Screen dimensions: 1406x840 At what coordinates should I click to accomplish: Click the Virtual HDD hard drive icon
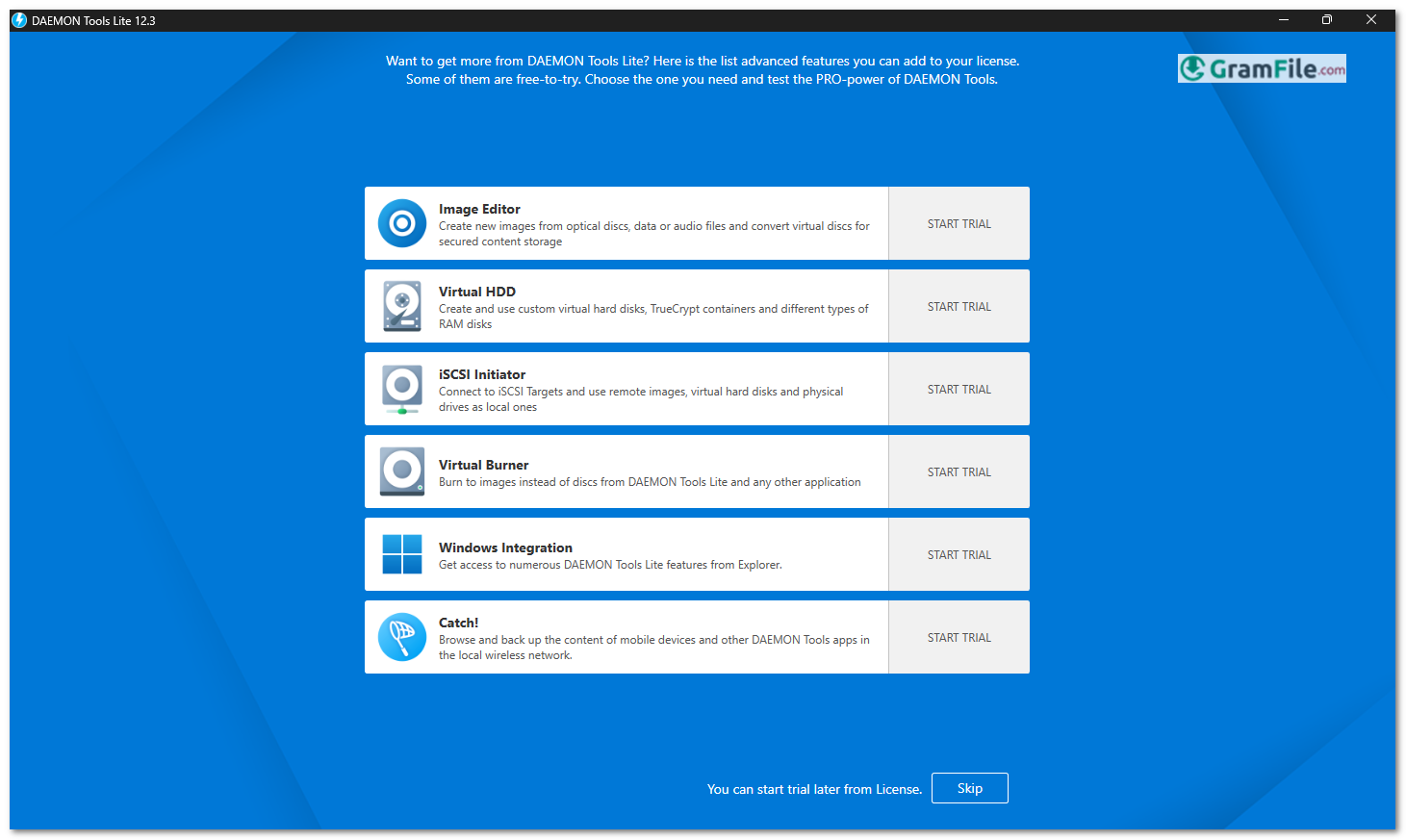pyautogui.click(x=402, y=306)
